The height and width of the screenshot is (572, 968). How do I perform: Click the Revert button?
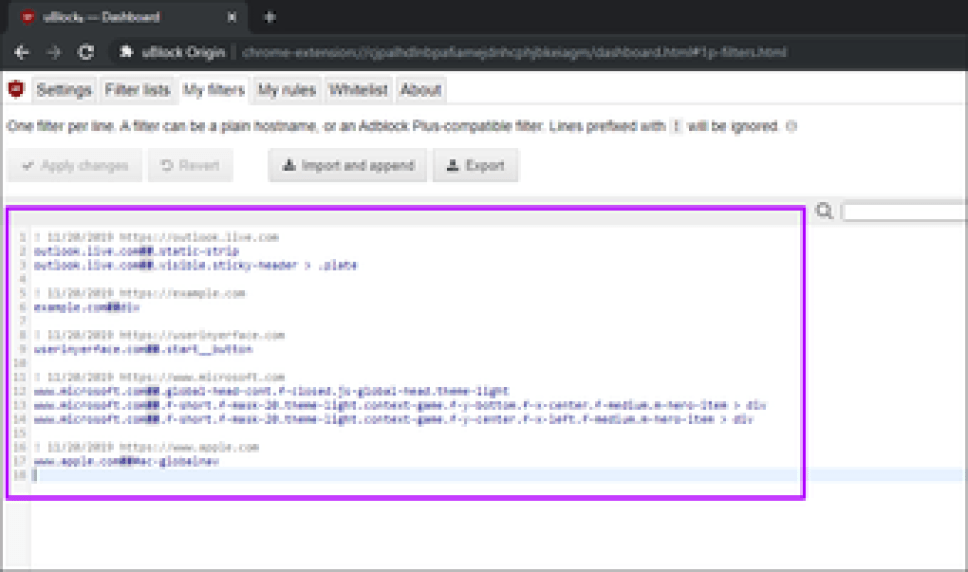pos(190,165)
